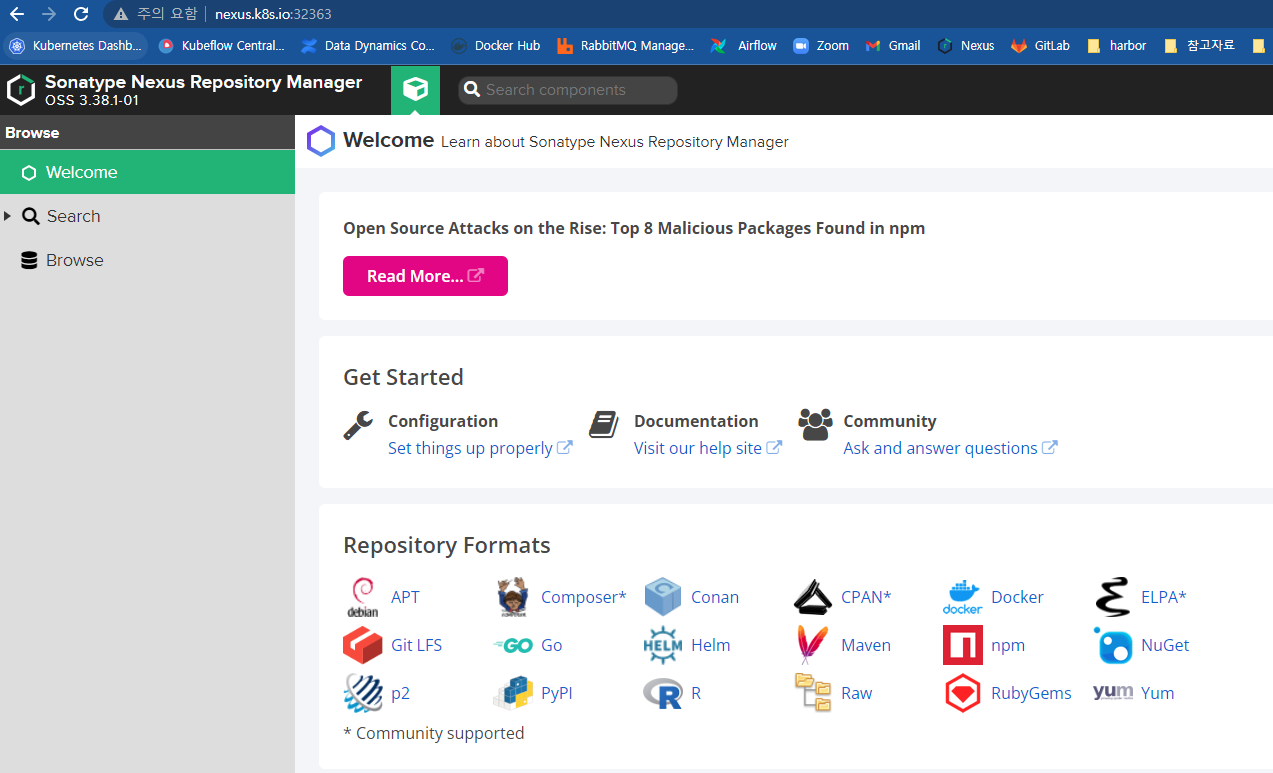Click the ELPA logo icon
The height and width of the screenshot is (773, 1273).
tap(1113, 597)
